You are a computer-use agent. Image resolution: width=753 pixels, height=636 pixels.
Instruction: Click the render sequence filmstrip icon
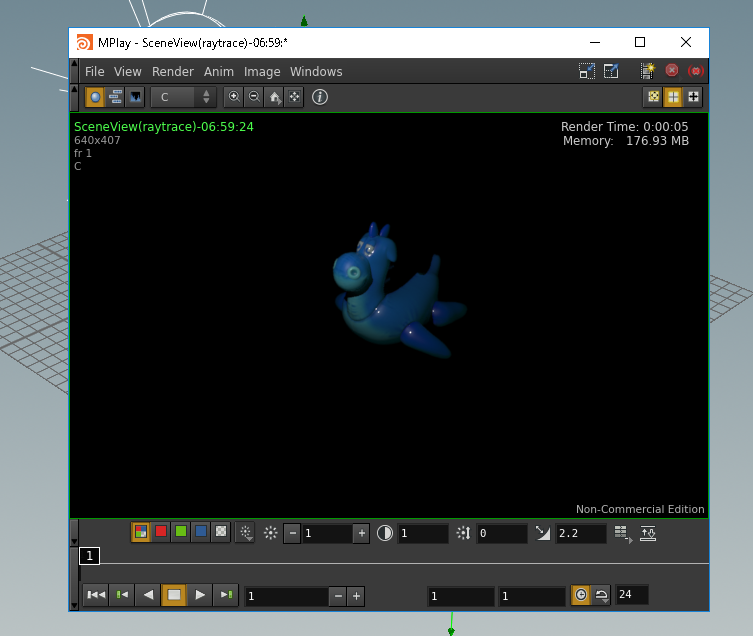click(x=647, y=71)
